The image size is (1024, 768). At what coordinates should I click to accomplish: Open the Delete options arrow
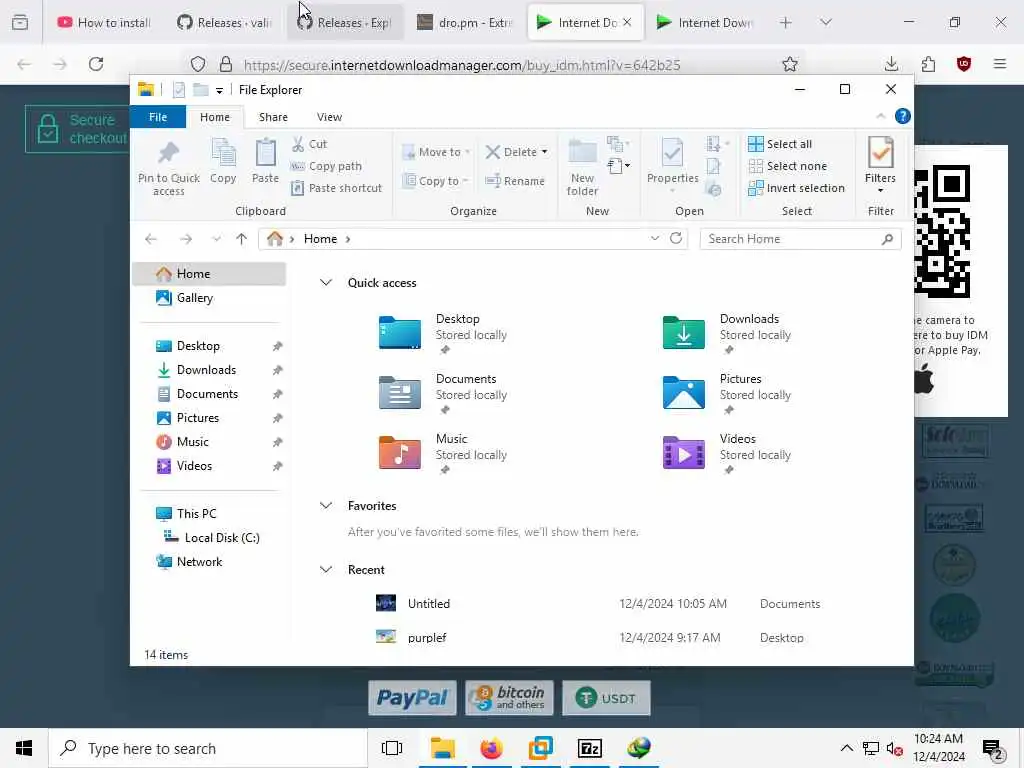click(545, 152)
